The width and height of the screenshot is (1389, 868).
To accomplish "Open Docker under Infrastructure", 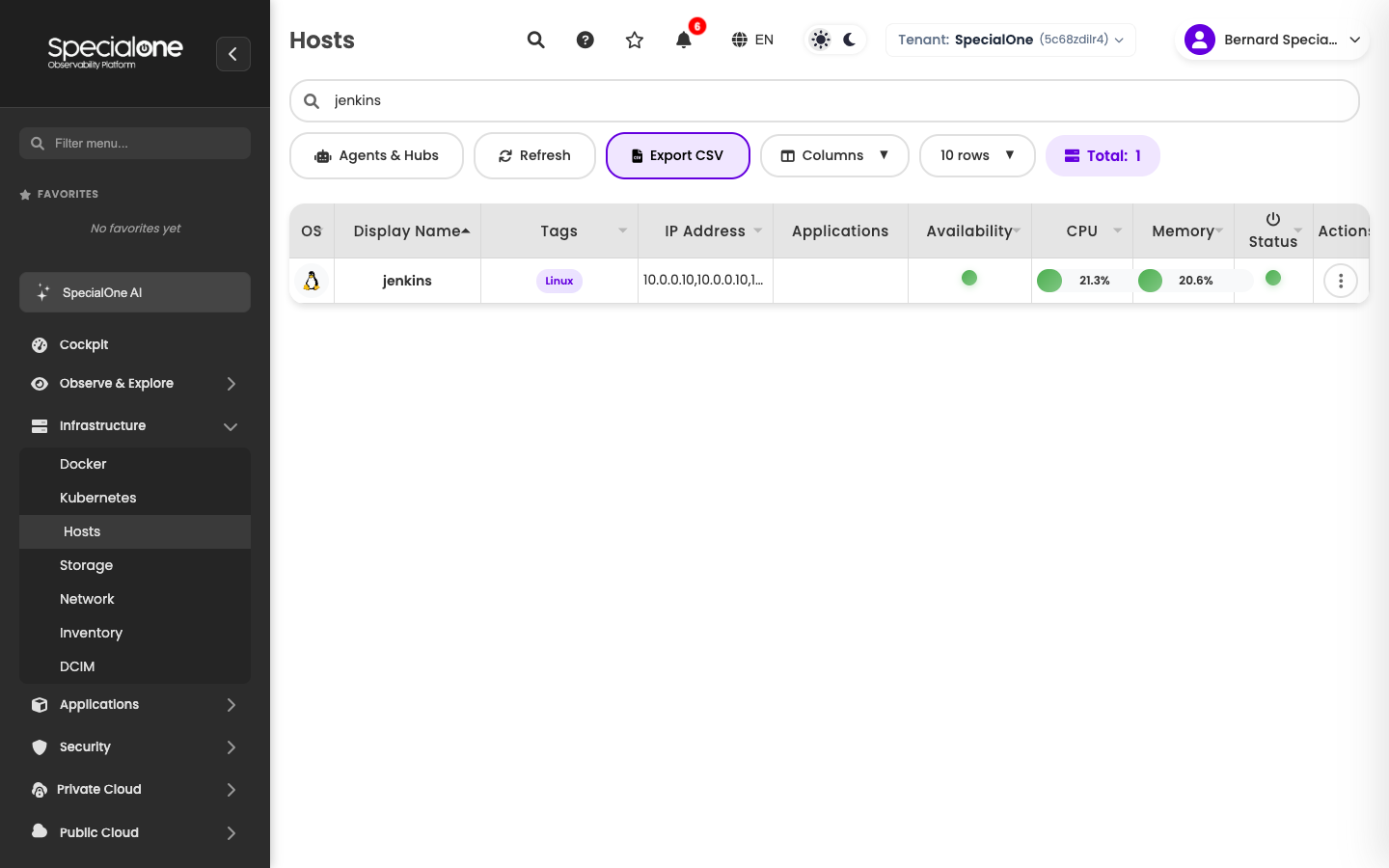I will pos(135,464).
